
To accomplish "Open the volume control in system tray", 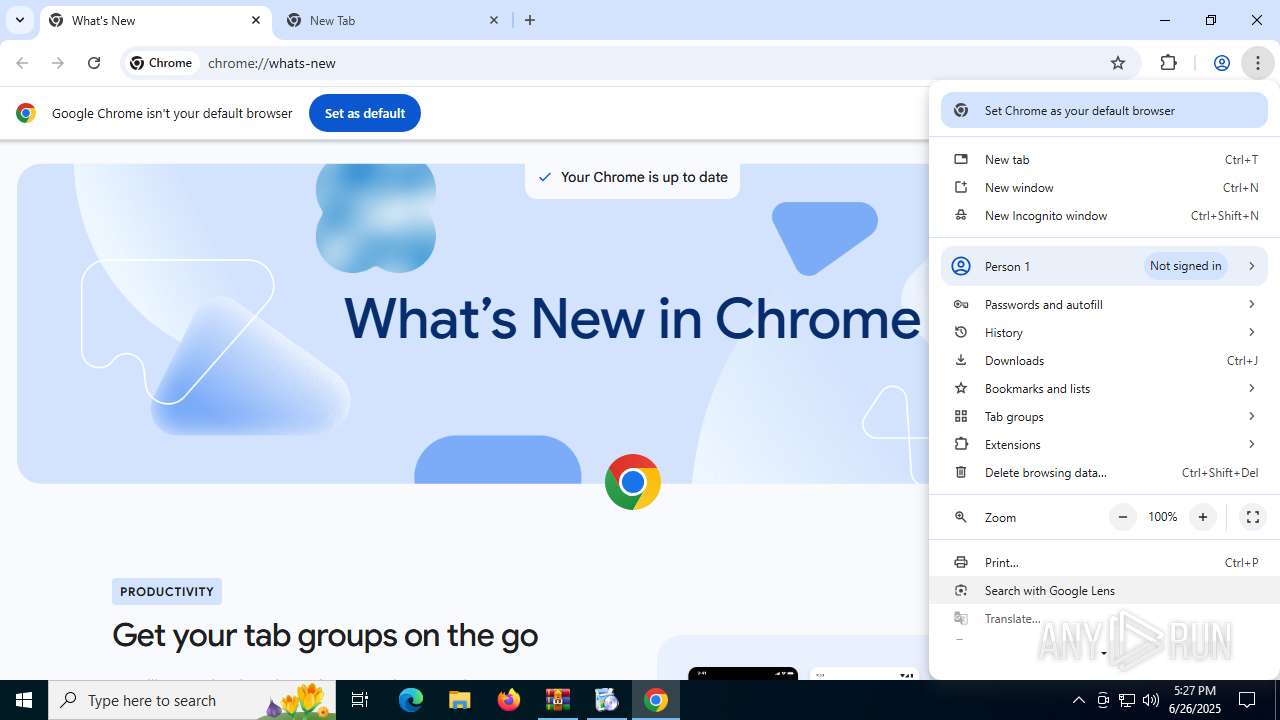I will pos(1150,700).
